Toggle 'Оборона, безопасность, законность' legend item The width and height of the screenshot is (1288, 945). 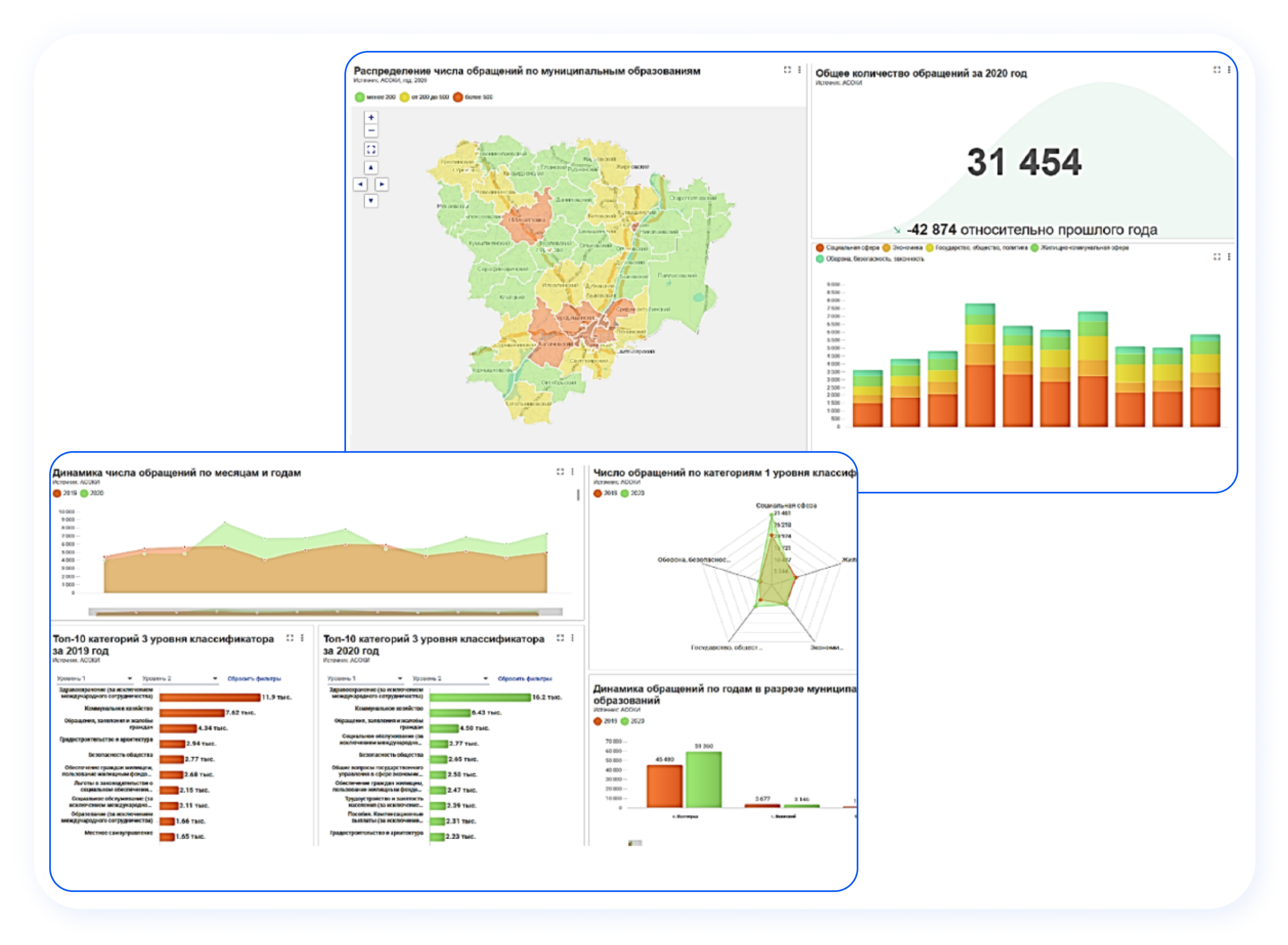[x=870, y=259]
